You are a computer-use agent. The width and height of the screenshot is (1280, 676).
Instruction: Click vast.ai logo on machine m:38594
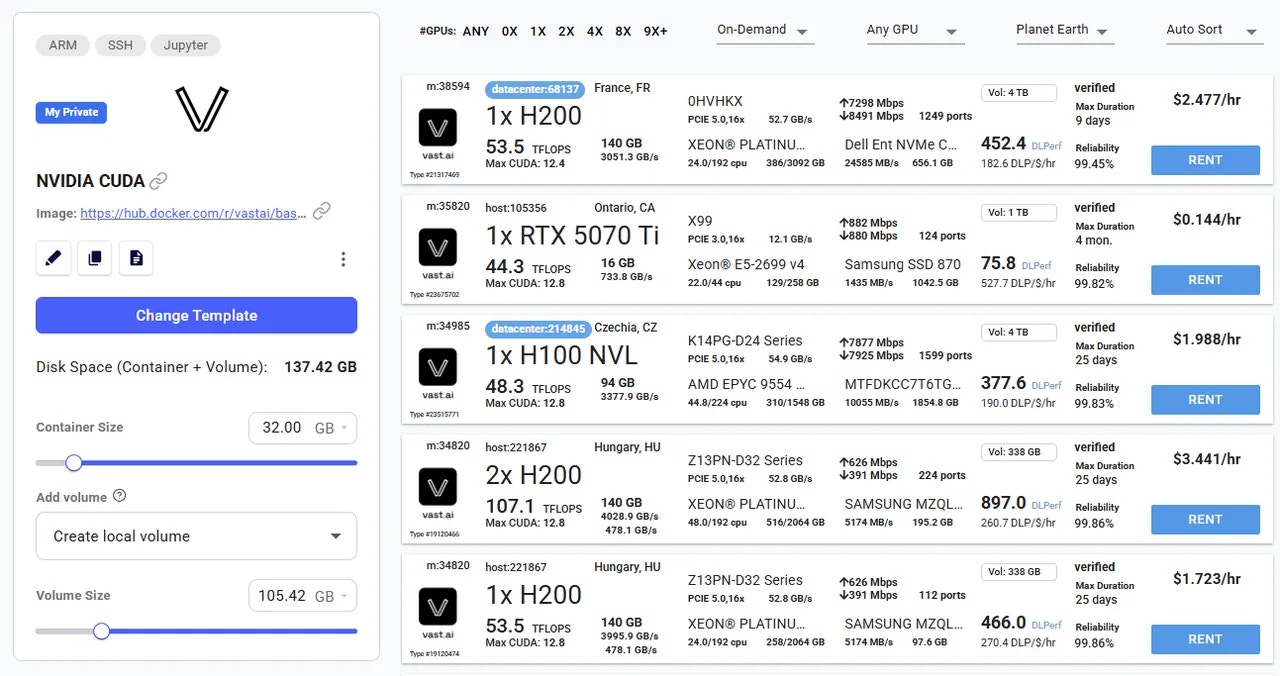438,128
